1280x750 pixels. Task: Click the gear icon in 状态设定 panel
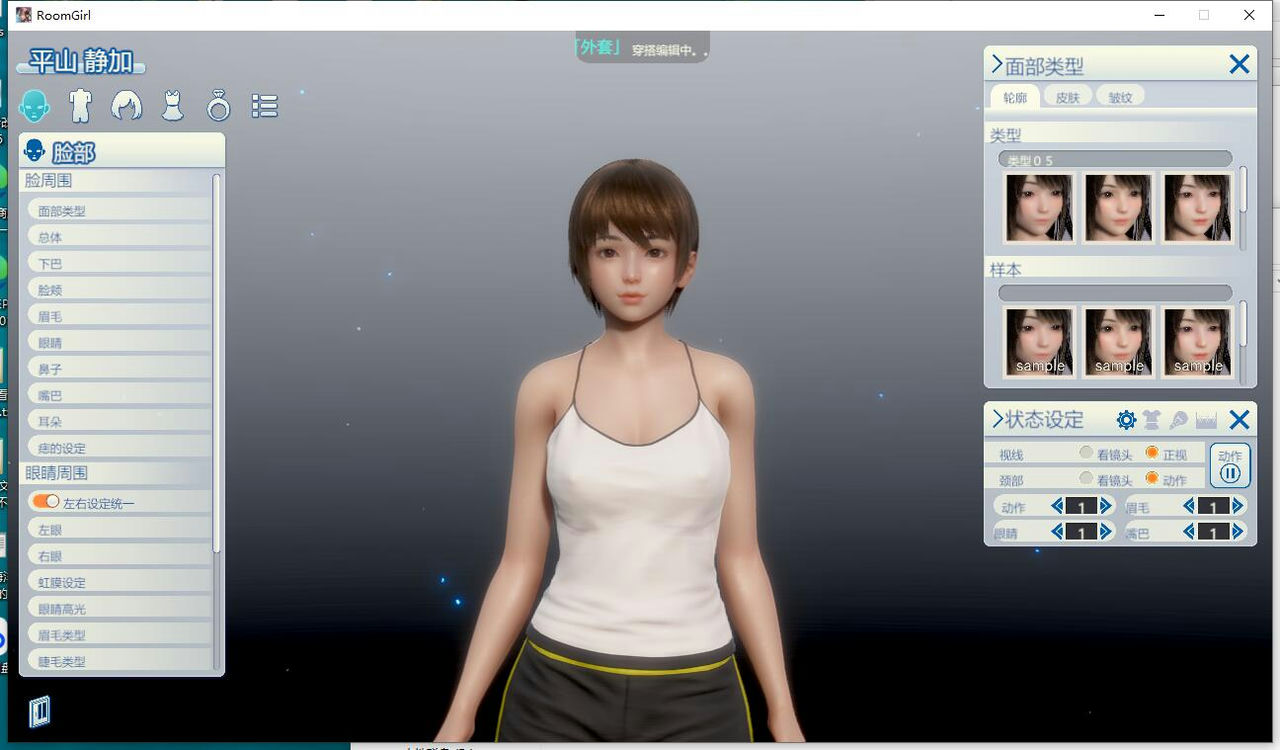1125,419
